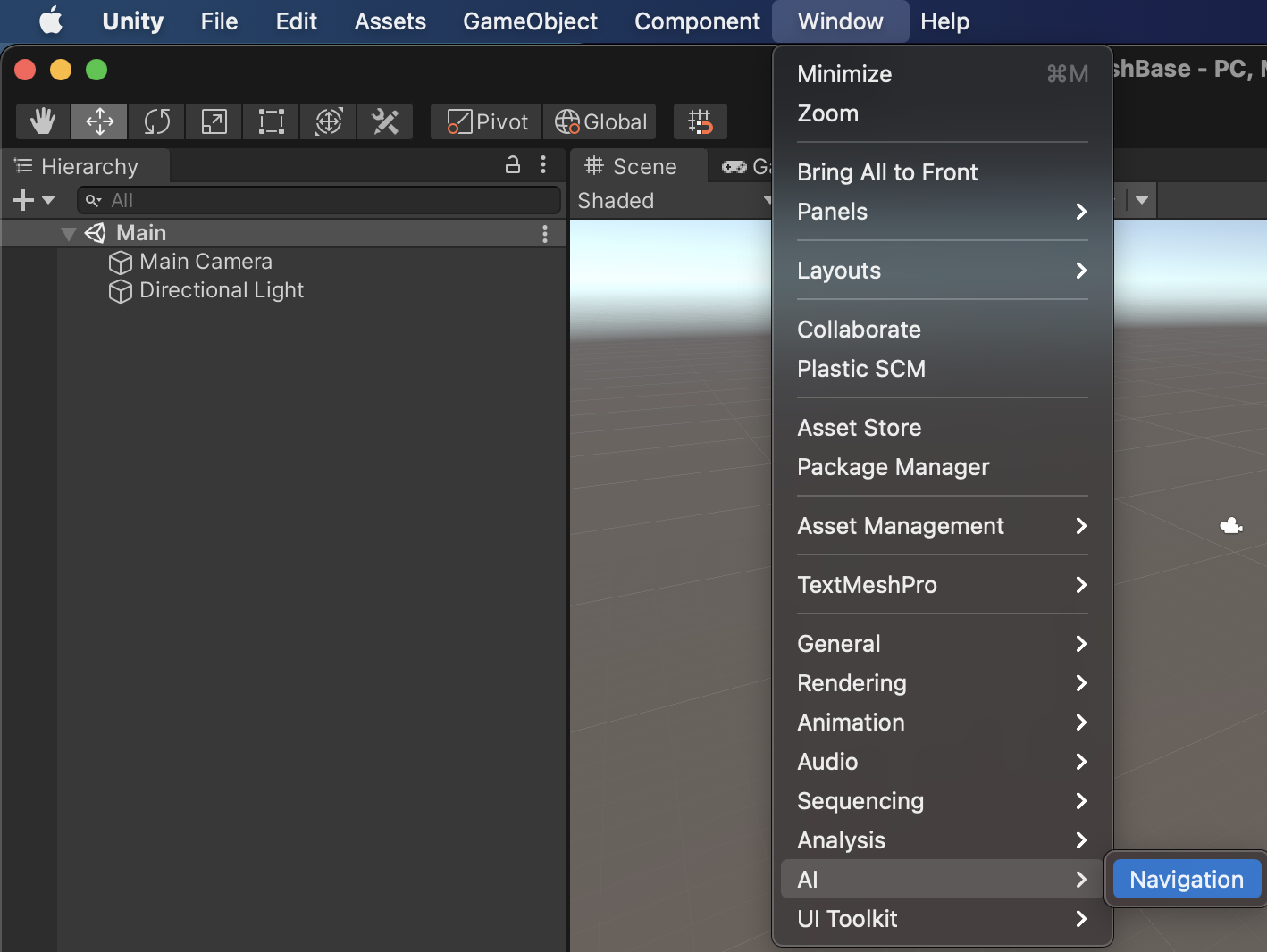
Task: Select Bring All to Front
Action: (x=943, y=172)
